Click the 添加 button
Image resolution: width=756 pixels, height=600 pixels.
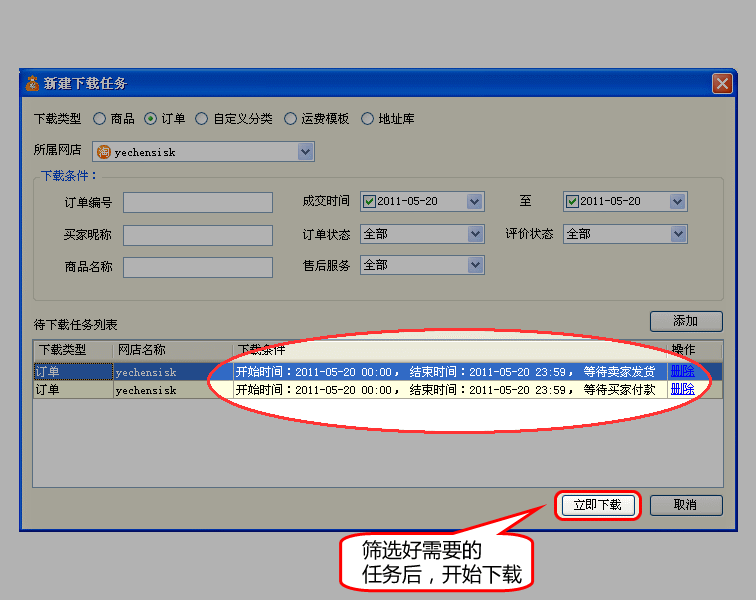coord(686,321)
